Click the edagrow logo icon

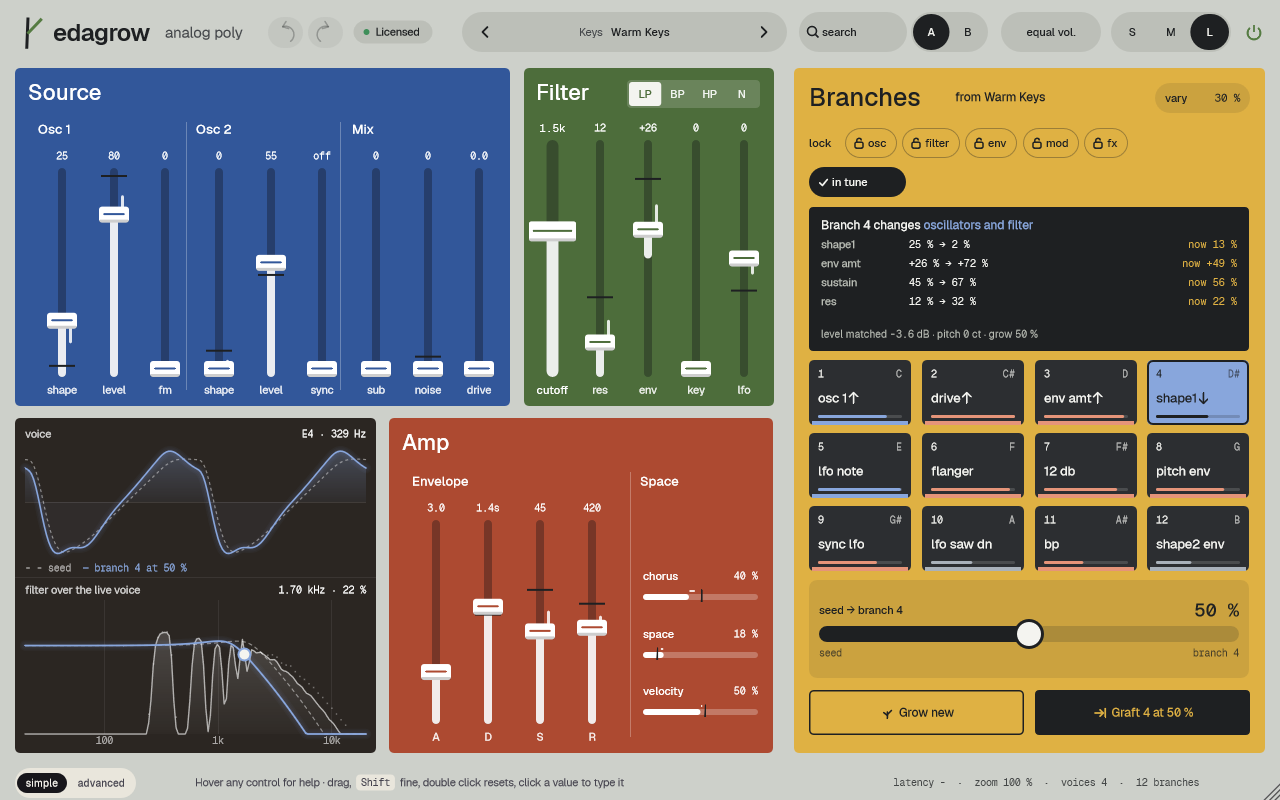(x=34, y=32)
